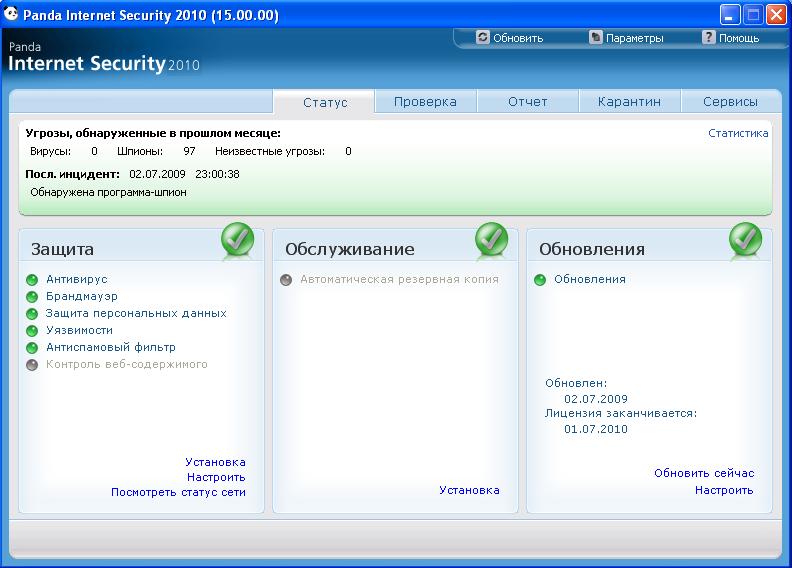Image resolution: width=792 pixels, height=568 pixels.
Task: Close the Panda Internet Security window
Action: tap(776, 15)
